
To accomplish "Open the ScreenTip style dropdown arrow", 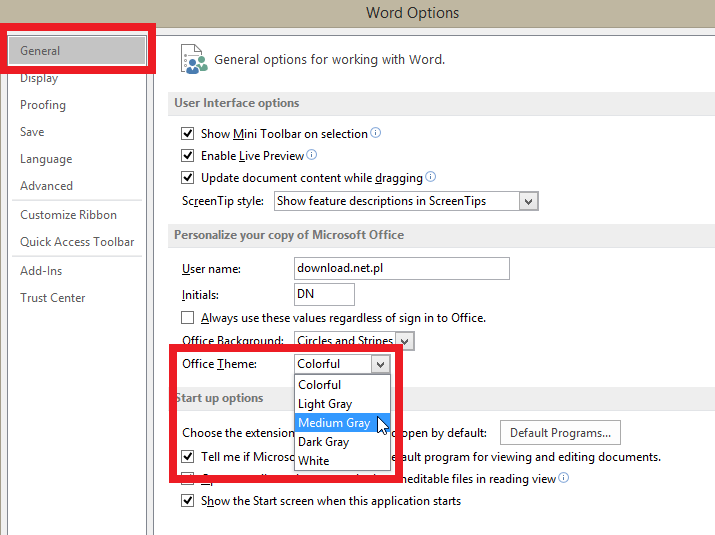I will [x=528, y=201].
